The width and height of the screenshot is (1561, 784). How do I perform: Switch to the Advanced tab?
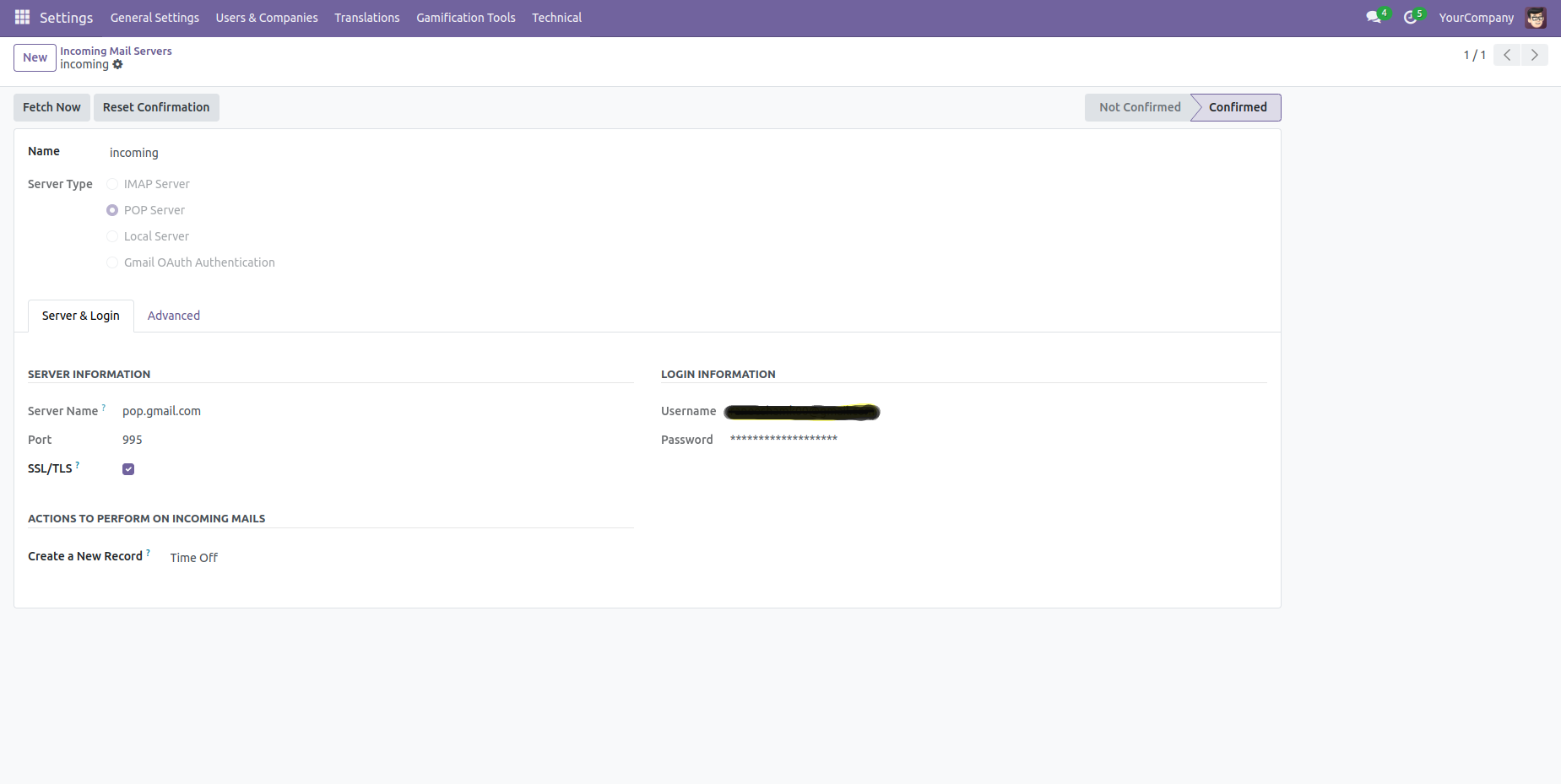coord(174,316)
